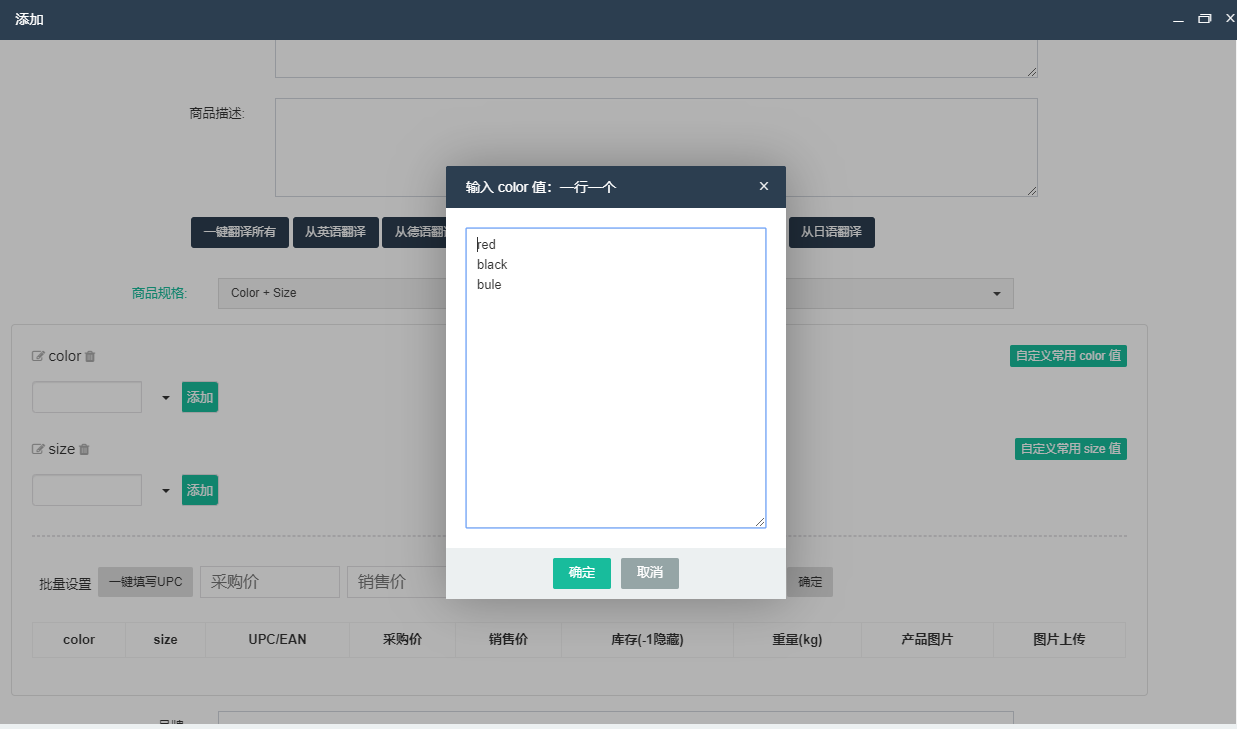Viewport: 1237px width, 729px height.
Task: Click the color value input box
Action: (87, 397)
